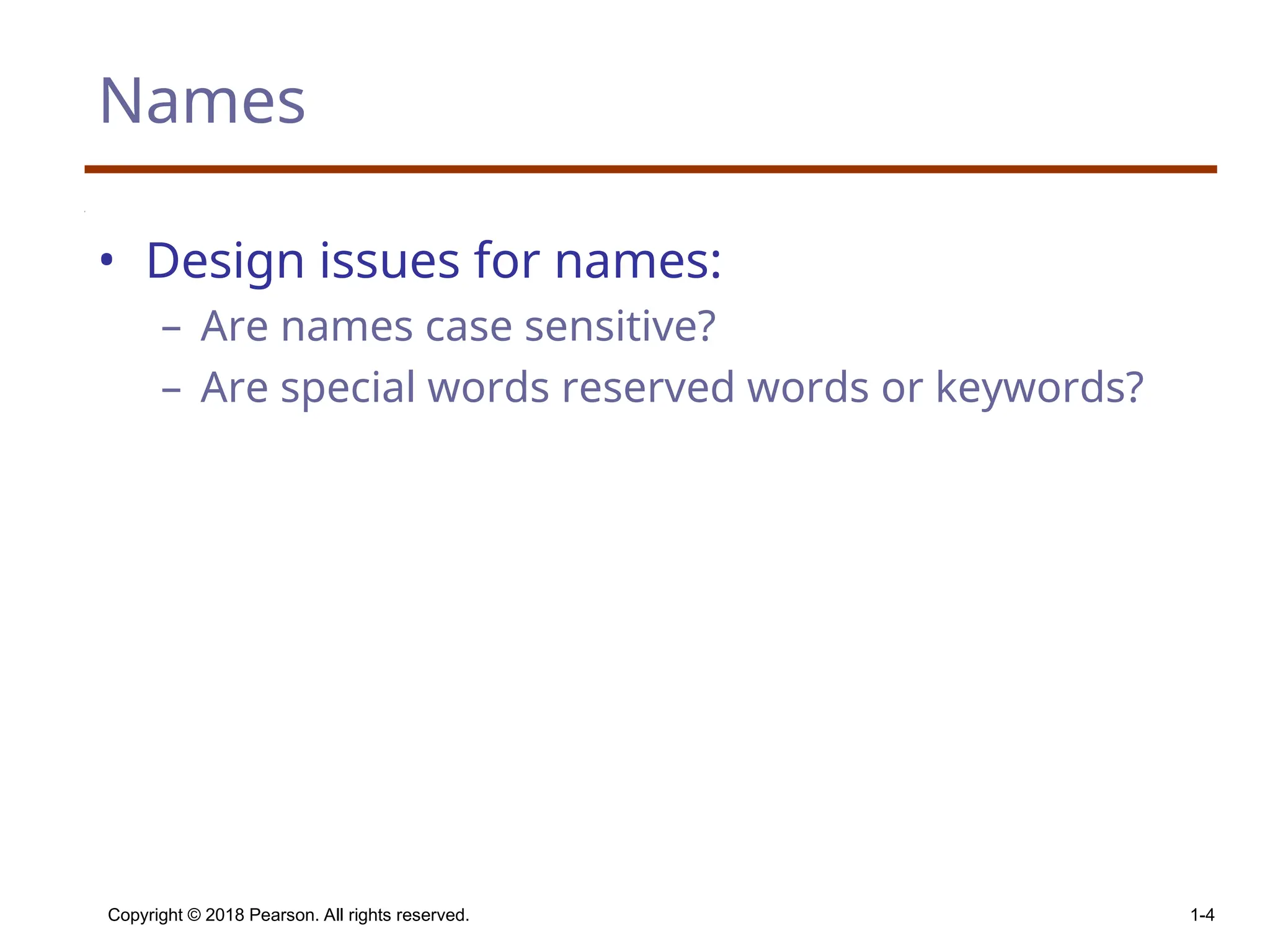Click 'Pearson' in the footer text
This screenshot has height=952, width=1270.
[x=283, y=915]
